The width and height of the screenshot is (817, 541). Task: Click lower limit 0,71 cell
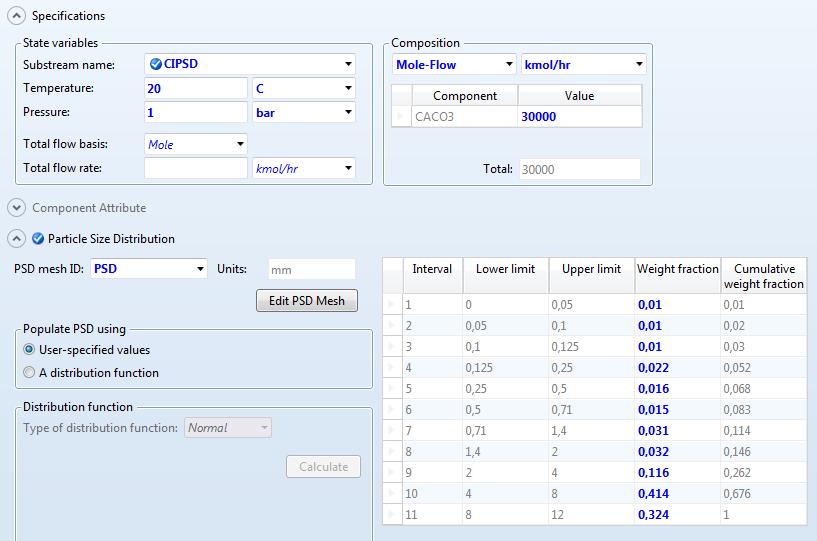click(x=505, y=431)
